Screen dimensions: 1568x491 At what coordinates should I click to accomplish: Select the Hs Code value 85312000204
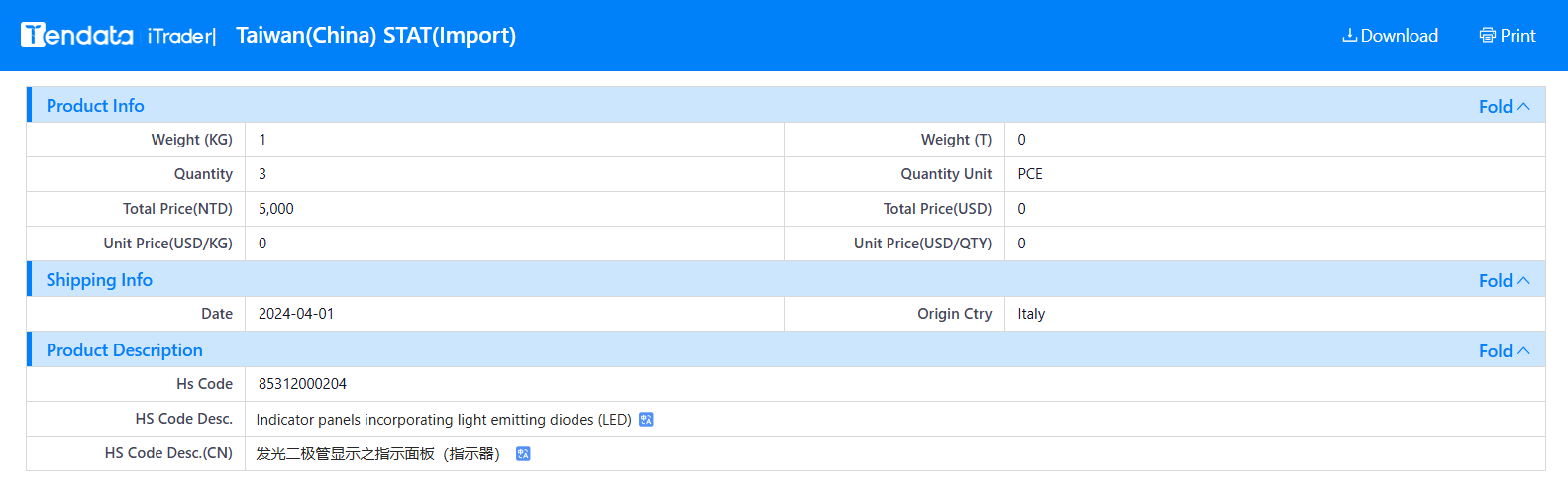(x=302, y=384)
